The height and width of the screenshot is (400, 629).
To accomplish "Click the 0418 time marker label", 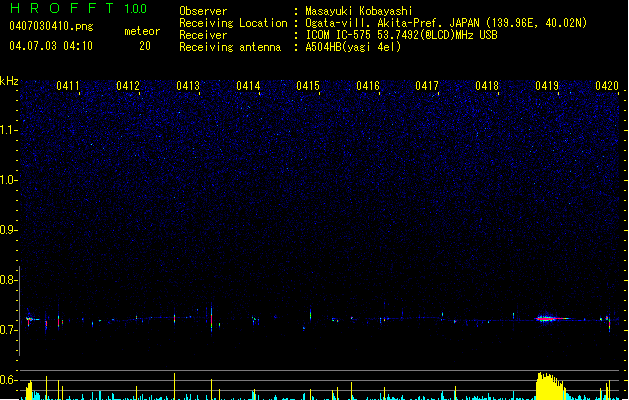I will (x=487, y=86).
